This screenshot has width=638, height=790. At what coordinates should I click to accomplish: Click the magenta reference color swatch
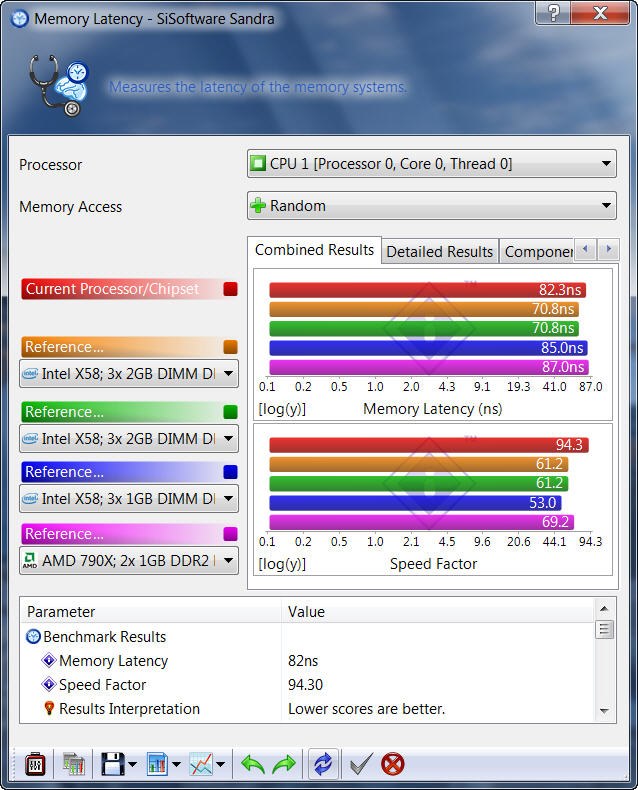tap(230, 534)
